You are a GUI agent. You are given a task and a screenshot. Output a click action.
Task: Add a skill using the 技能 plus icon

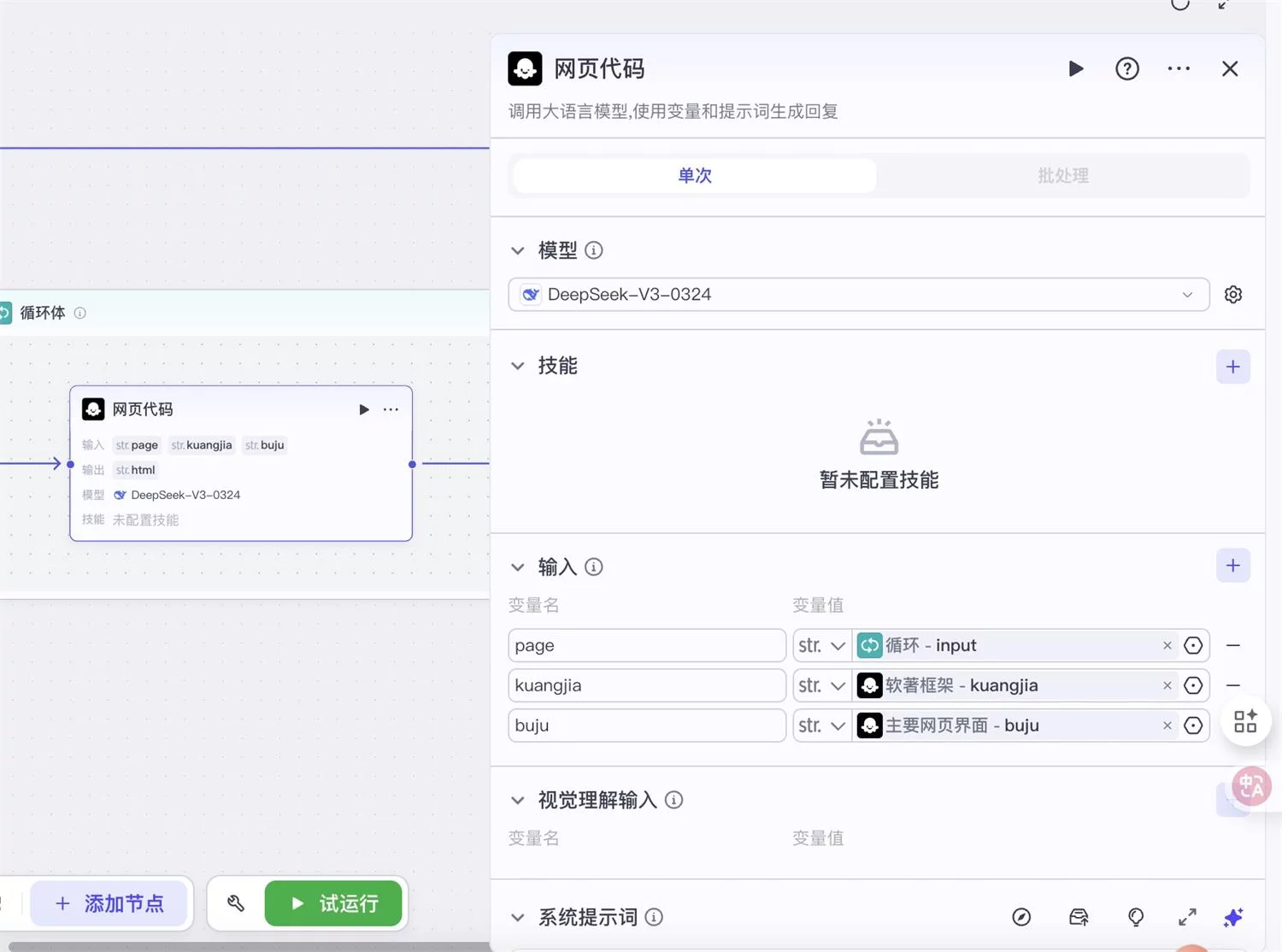tap(1233, 366)
